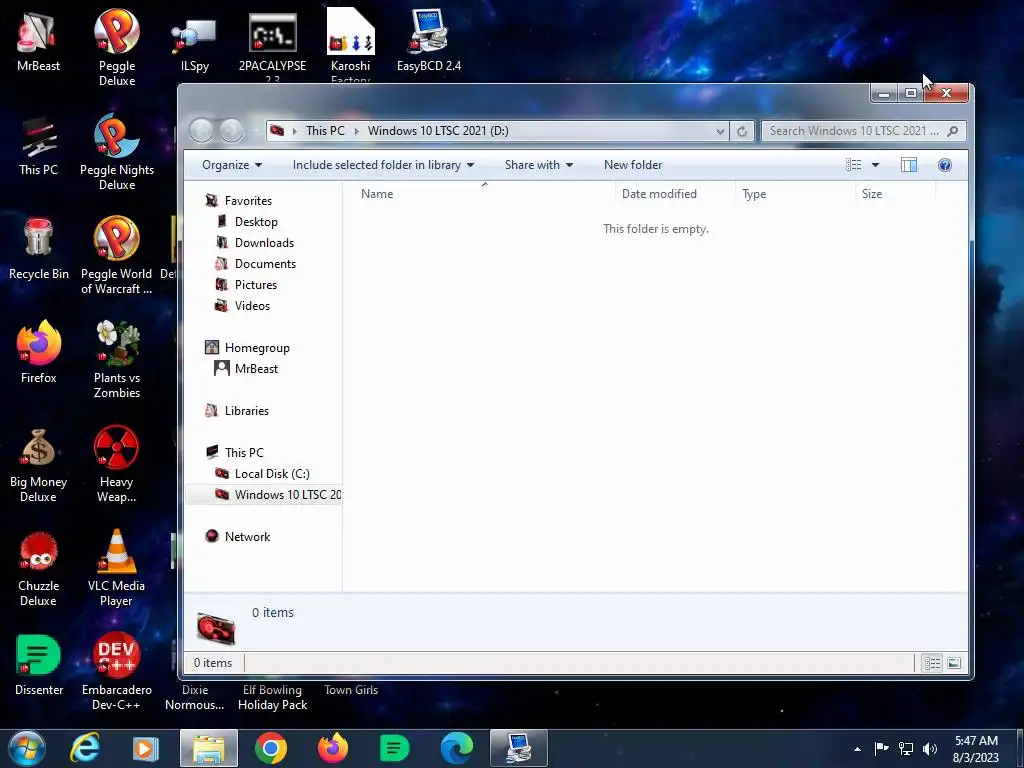Expand Include selected folder in library menu
This screenshot has height=768, width=1024.
click(383, 165)
